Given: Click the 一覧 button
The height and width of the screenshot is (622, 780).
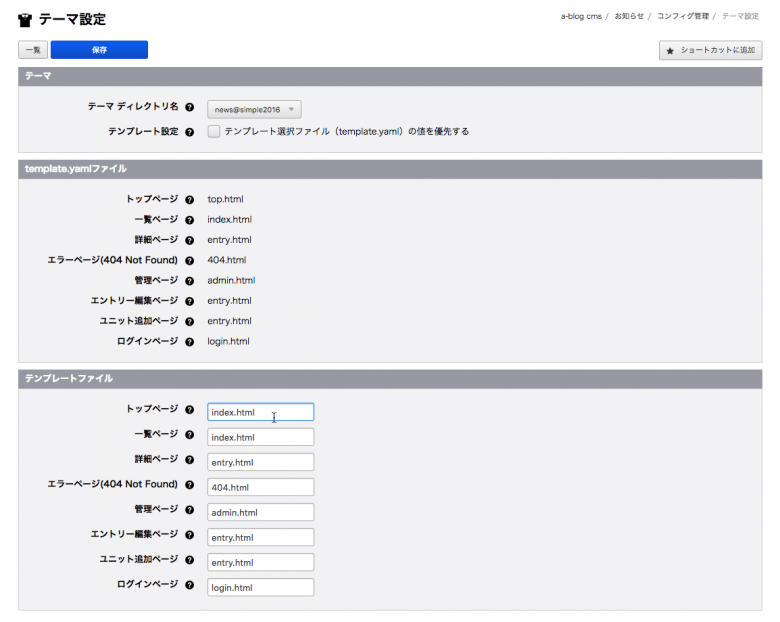Looking at the screenshot, I should (32, 50).
